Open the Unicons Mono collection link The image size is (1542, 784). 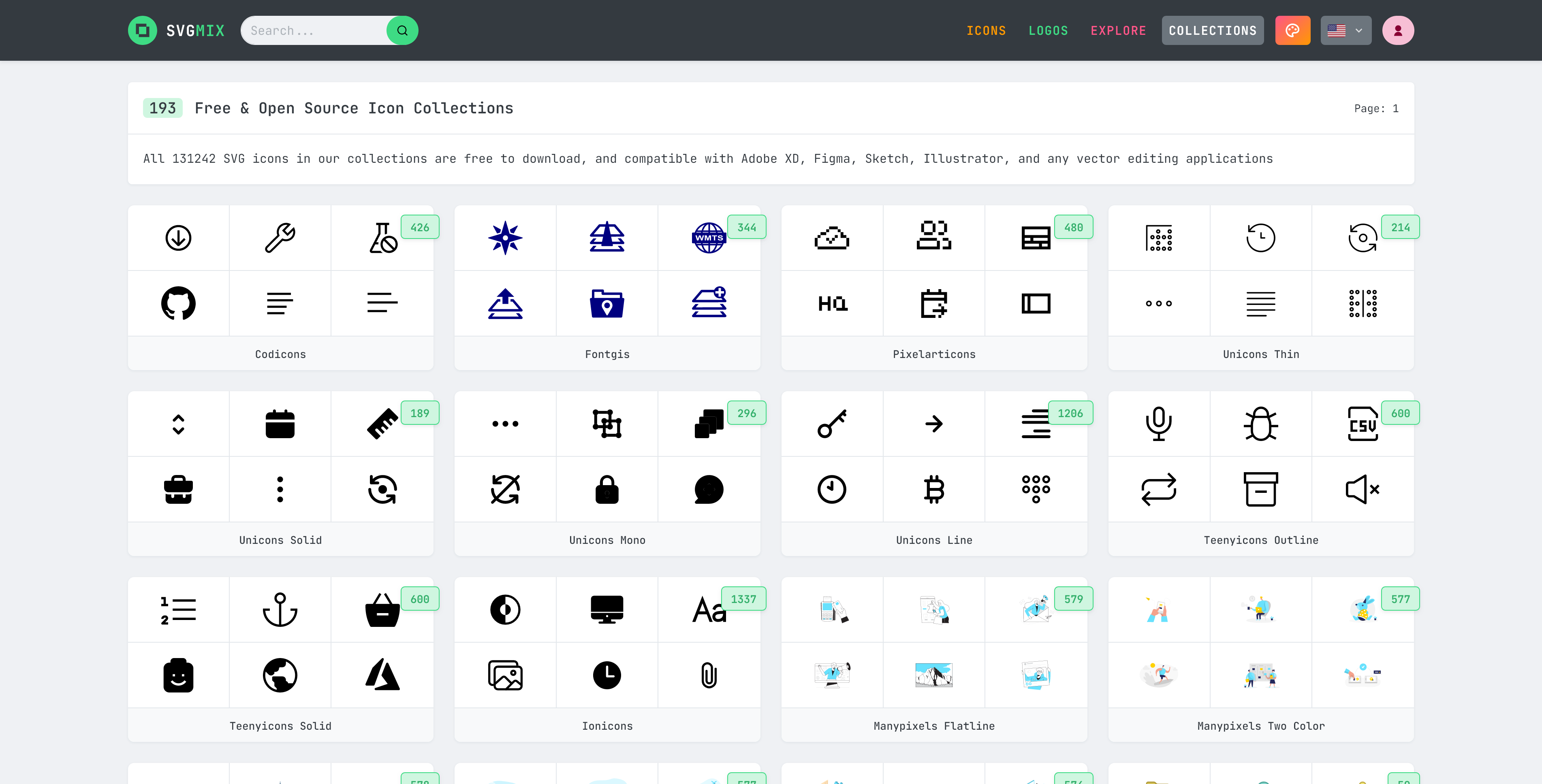(607, 541)
